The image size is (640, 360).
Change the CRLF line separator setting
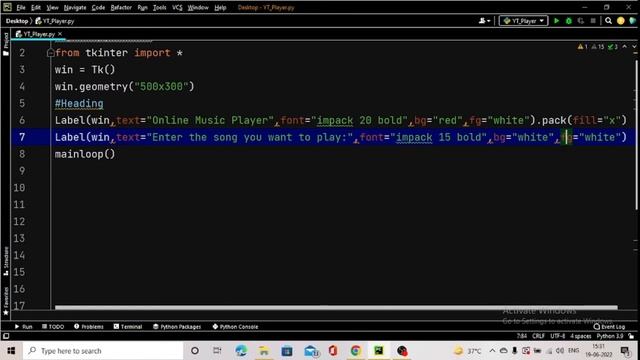[x=538, y=336]
